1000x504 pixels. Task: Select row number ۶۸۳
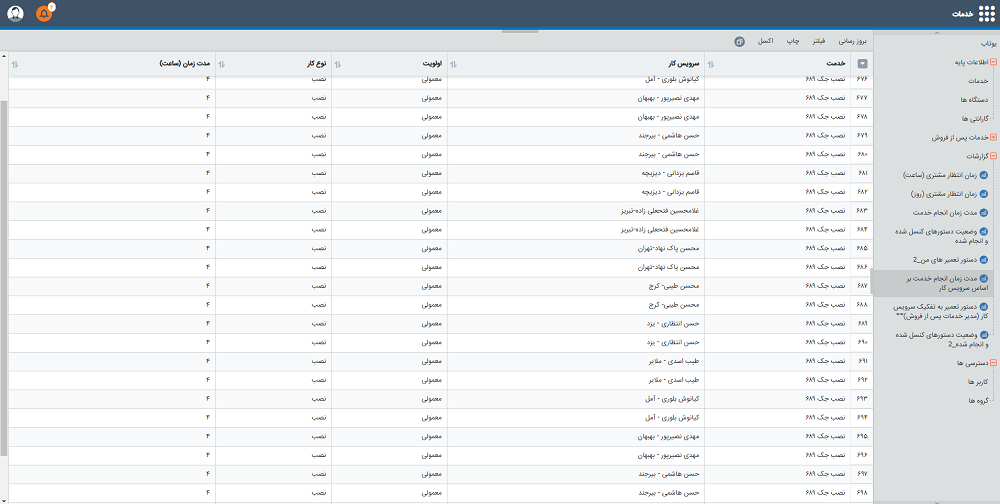[863, 211]
